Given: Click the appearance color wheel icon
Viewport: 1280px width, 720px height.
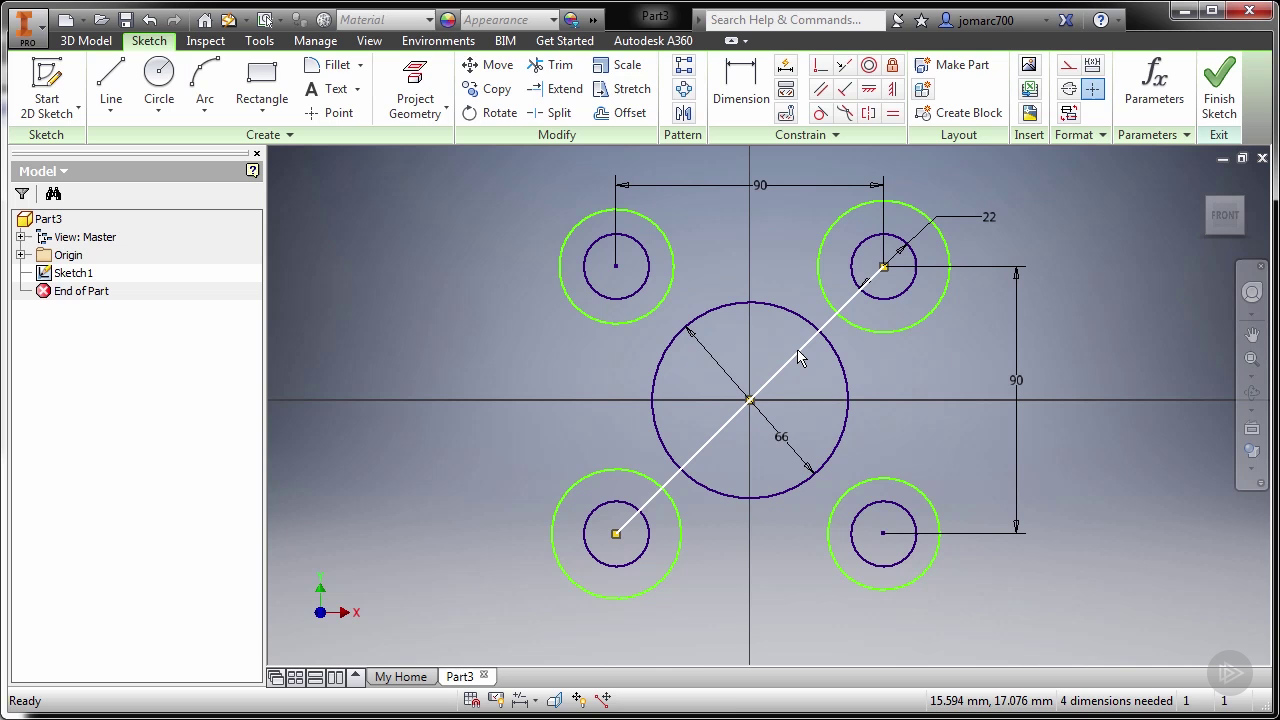Looking at the screenshot, I should pyautogui.click(x=447, y=19).
